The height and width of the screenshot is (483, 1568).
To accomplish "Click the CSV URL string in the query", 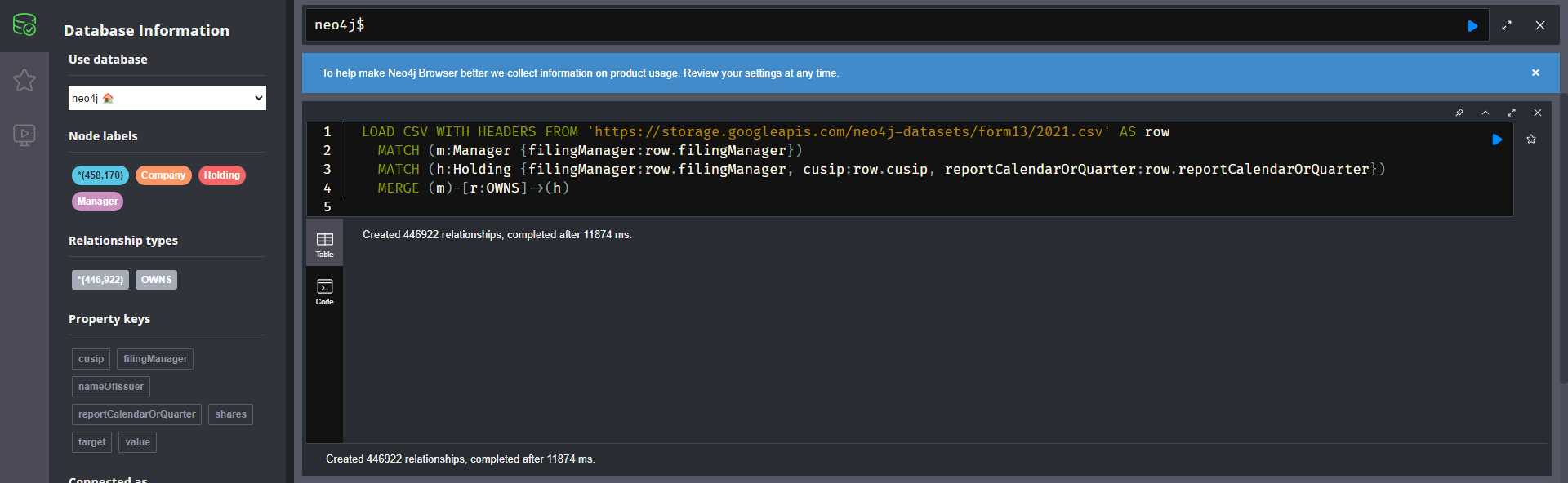I will [x=849, y=131].
